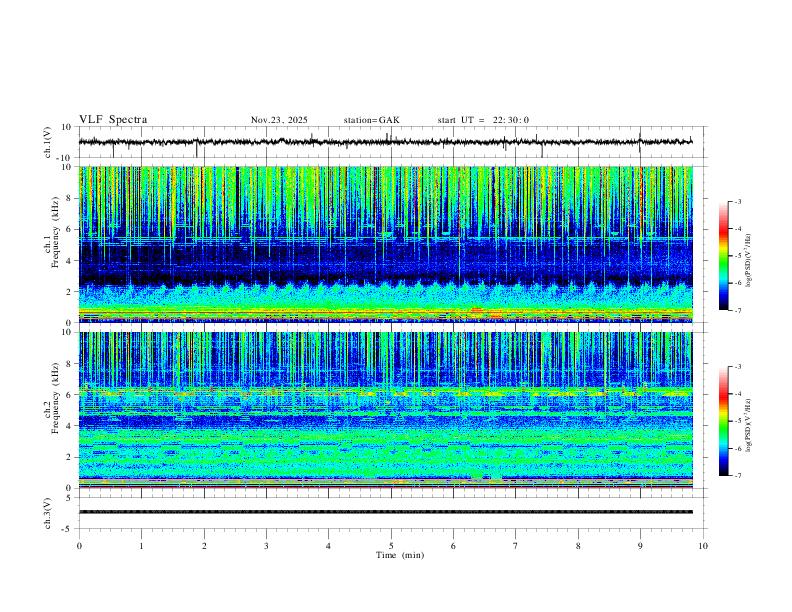Click the upper log(PSD) colorbar label
This screenshot has width=792, height=612.
(x=748, y=261)
